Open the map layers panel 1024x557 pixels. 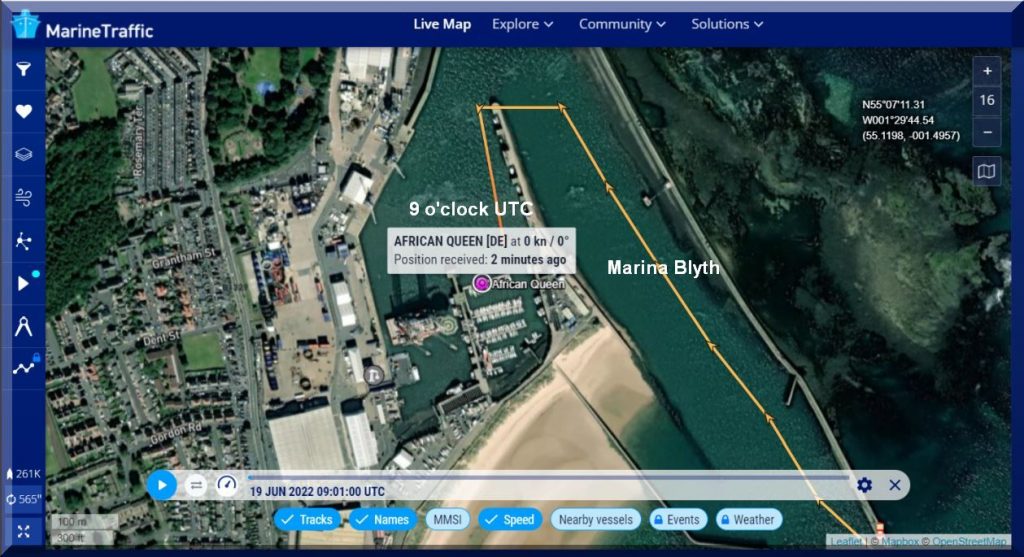click(24, 155)
